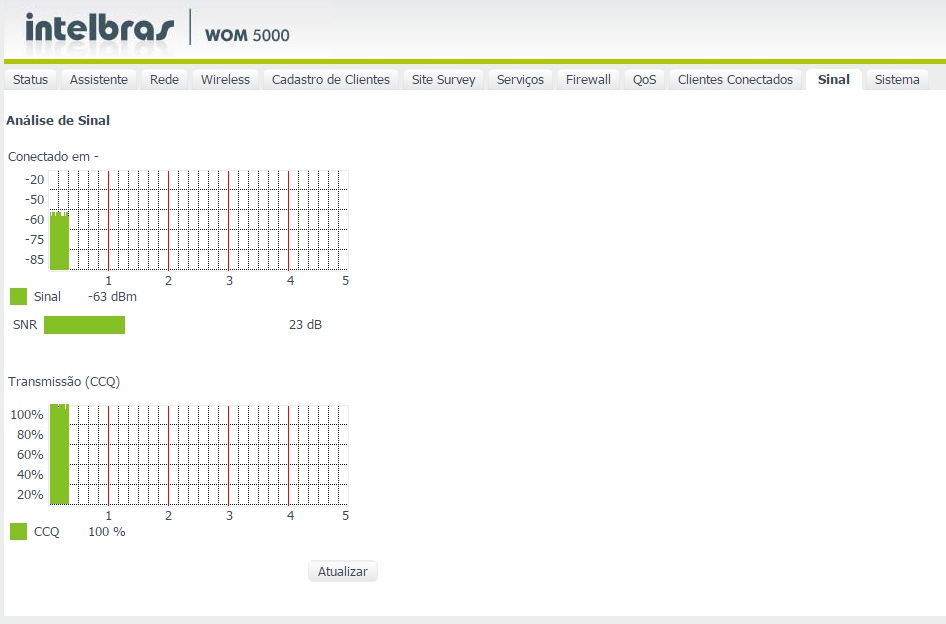Click the green SNR progress bar
Screen dimensions: 946x624
84,325
